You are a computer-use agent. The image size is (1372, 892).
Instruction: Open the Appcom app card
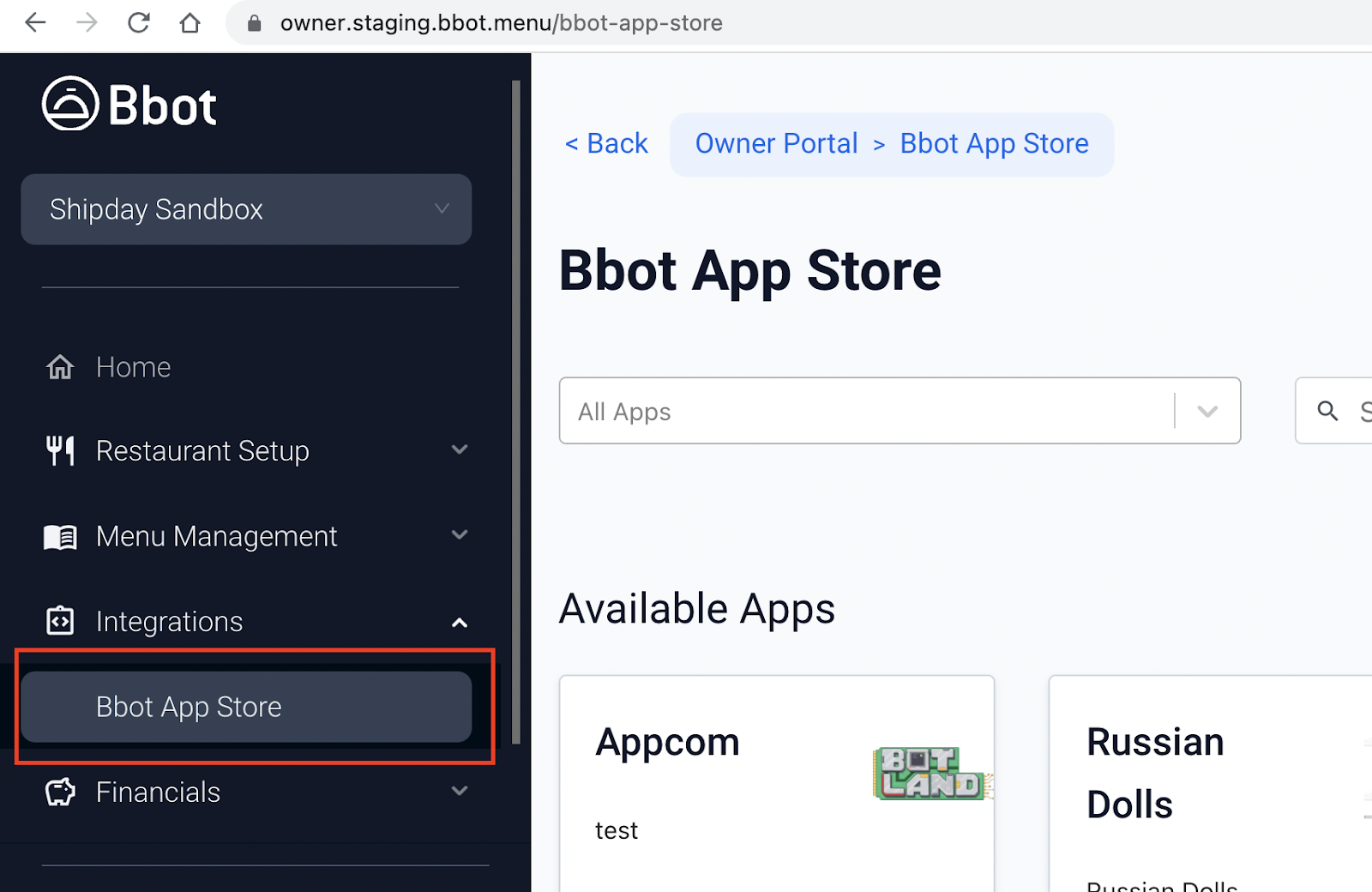click(776, 780)
